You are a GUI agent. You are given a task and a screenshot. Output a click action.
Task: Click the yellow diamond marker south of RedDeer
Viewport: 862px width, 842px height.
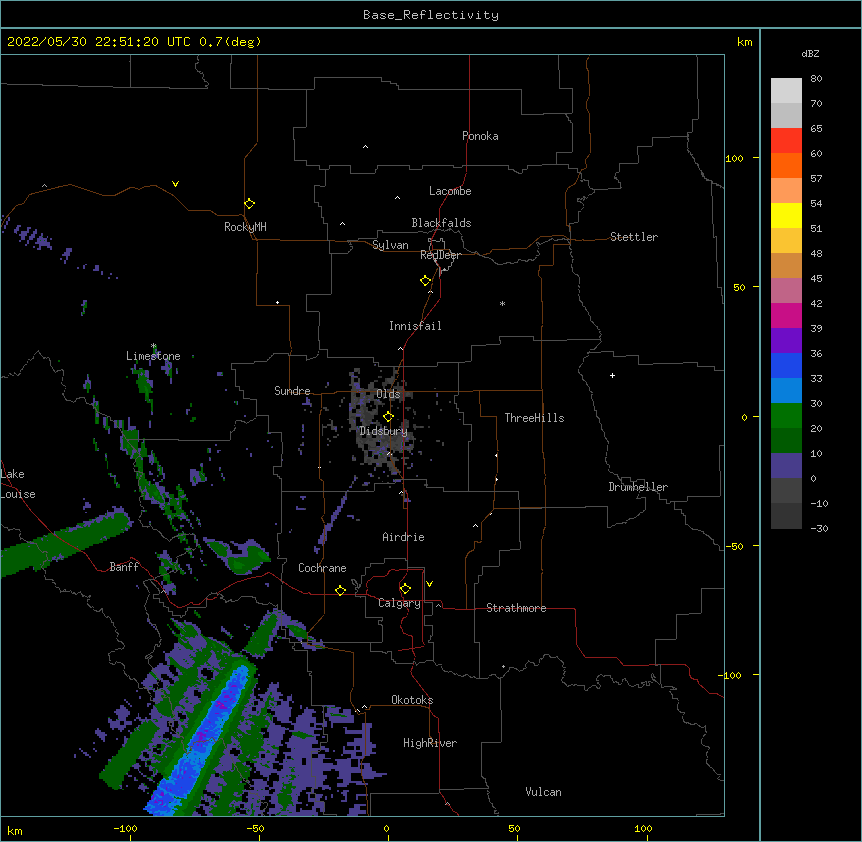(426, 281)
